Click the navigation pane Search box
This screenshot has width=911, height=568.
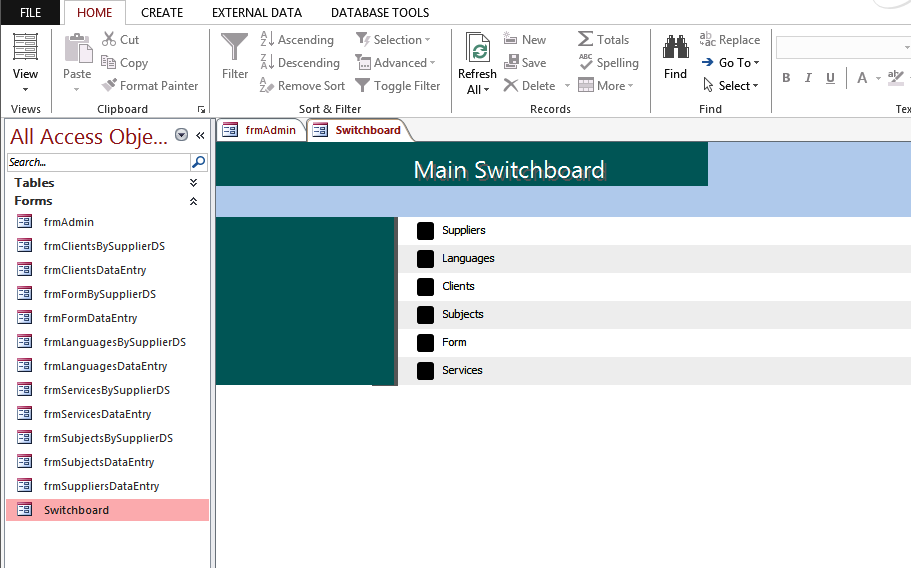coord(99,162)
